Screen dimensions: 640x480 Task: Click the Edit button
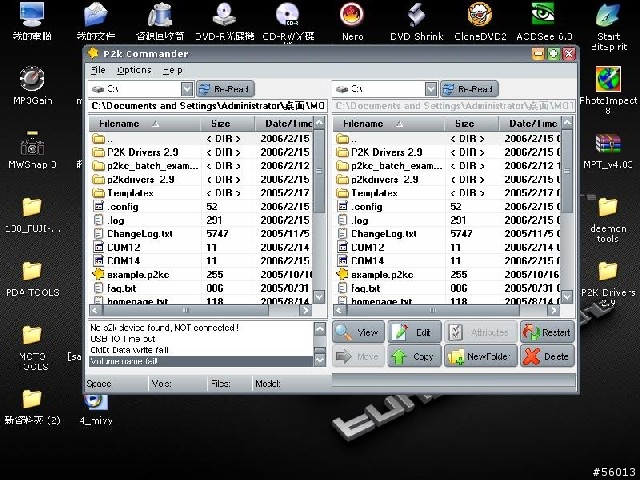point(414,332)
